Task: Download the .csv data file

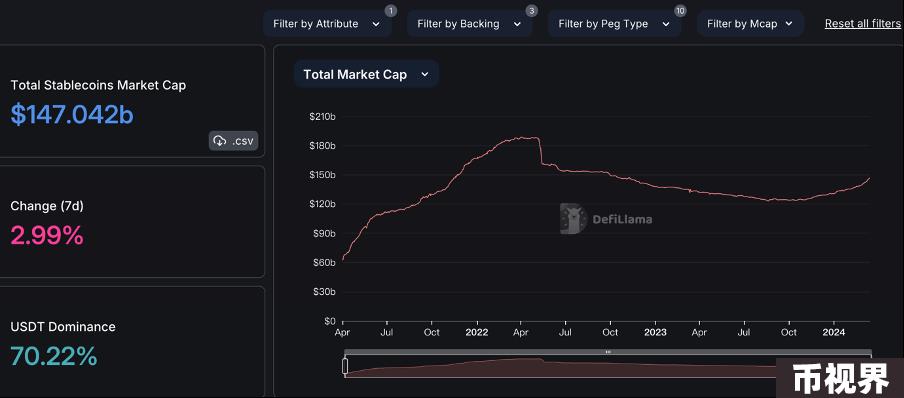Action: click(233, 141)
